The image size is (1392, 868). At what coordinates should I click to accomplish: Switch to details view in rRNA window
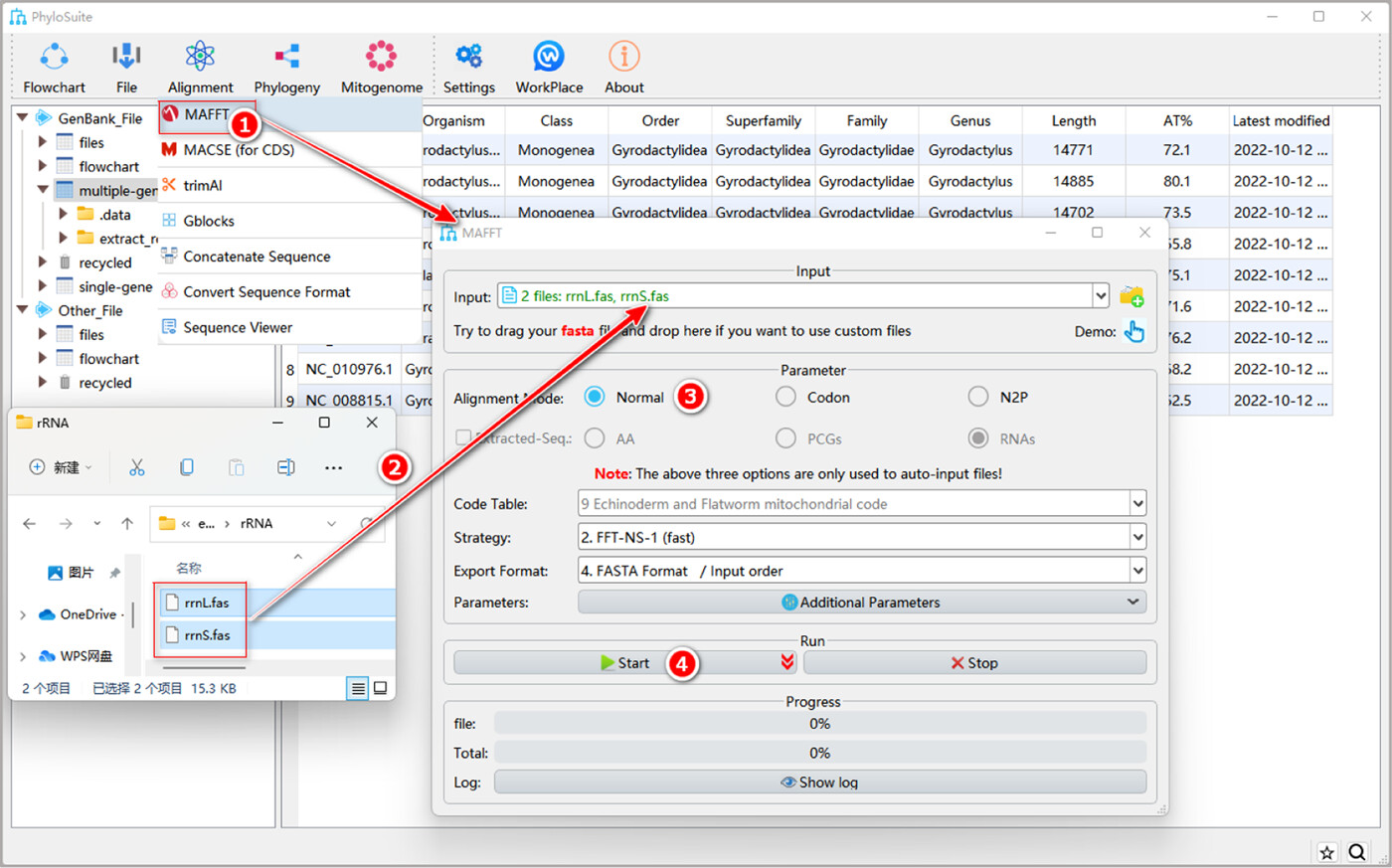pos(357,688)
